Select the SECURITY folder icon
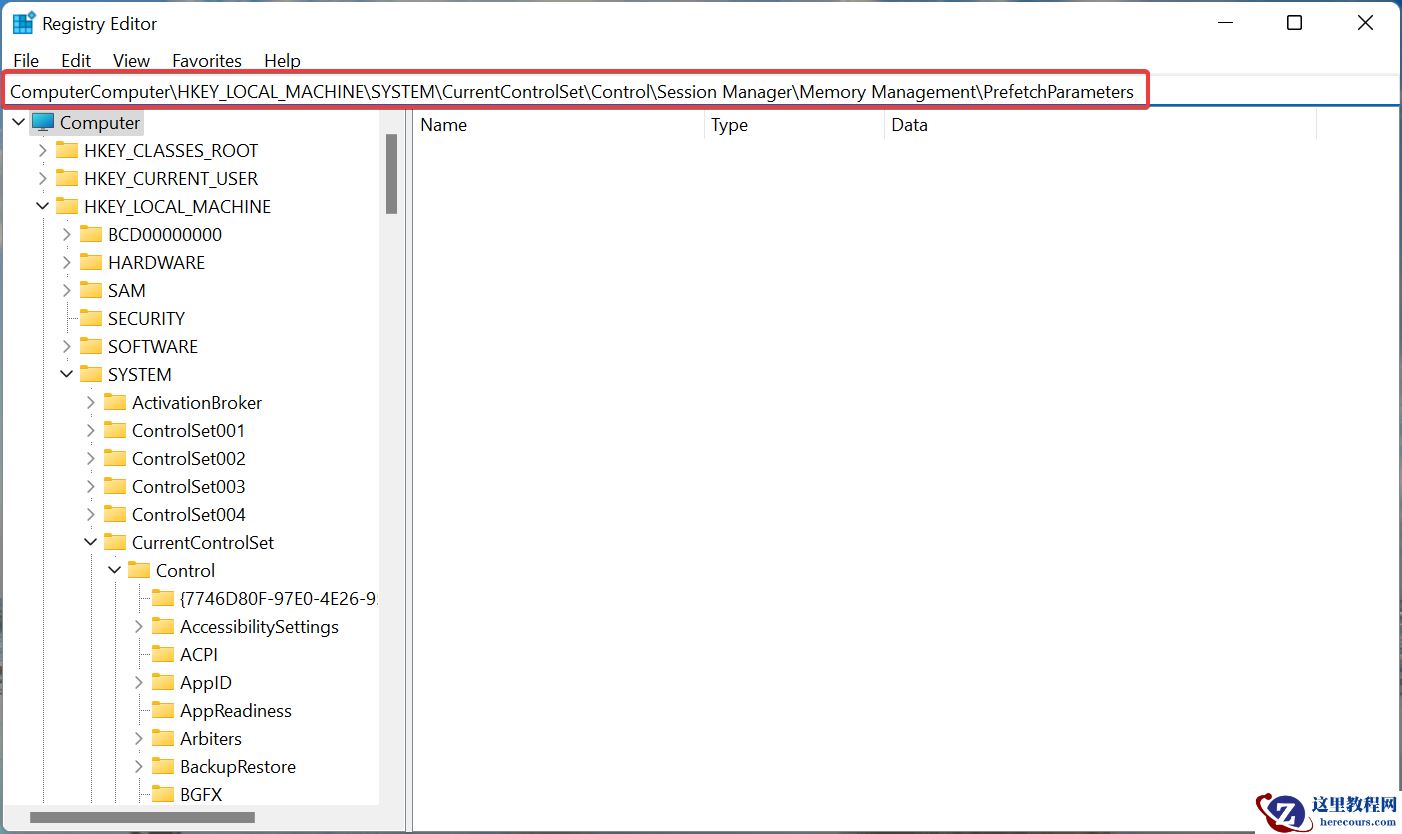The height and width of the screenshot is (834, 1402). 91,318
